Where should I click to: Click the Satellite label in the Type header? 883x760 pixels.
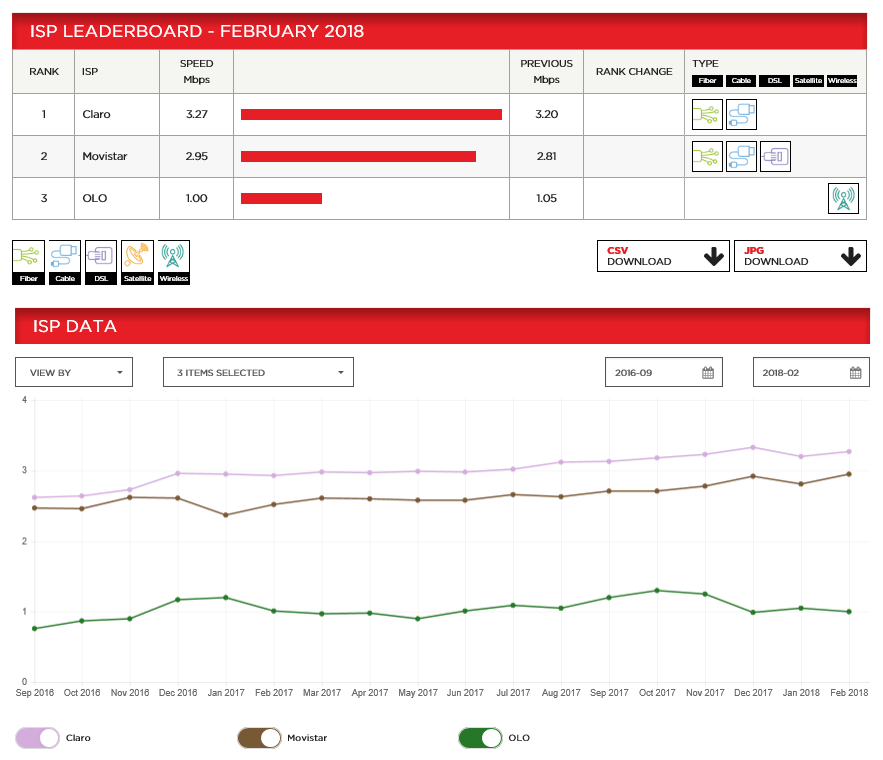[808, 81]
